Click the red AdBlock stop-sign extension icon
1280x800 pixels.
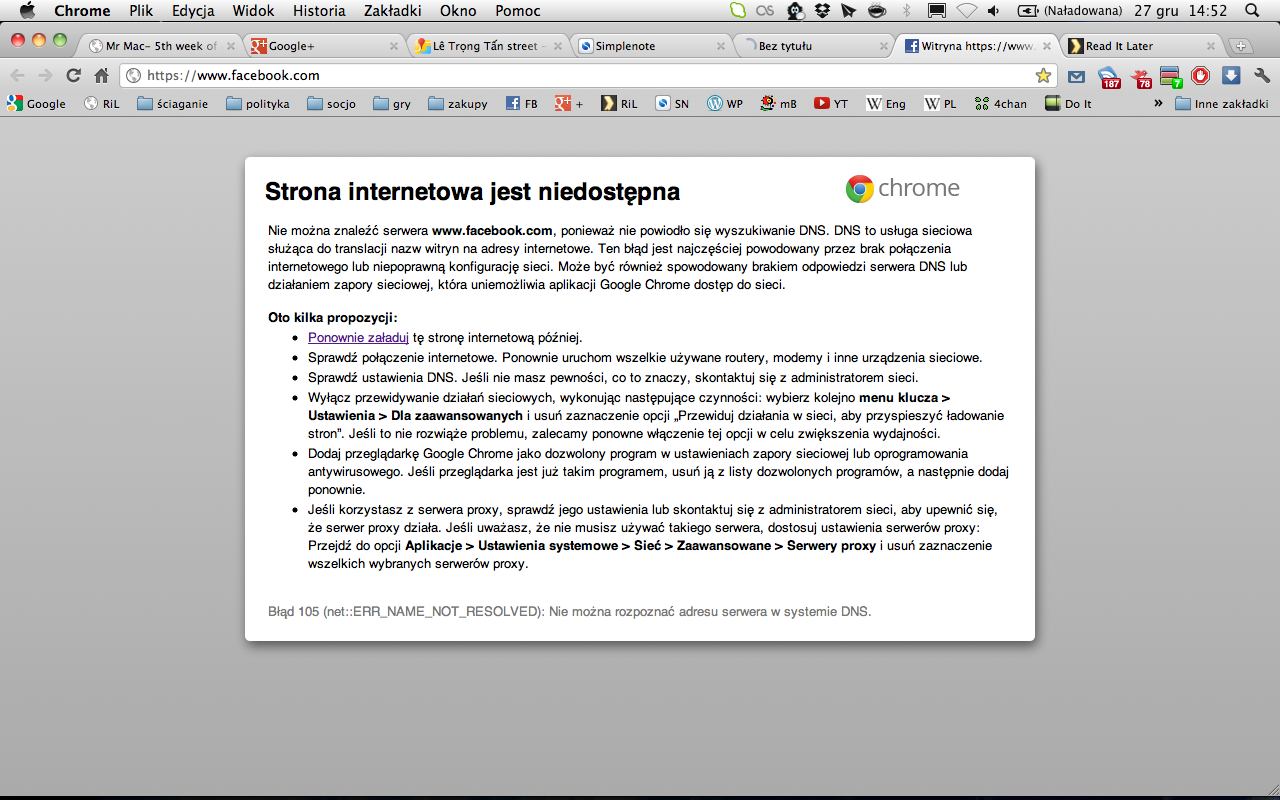pyautogui.click(x=1200, y=75)
